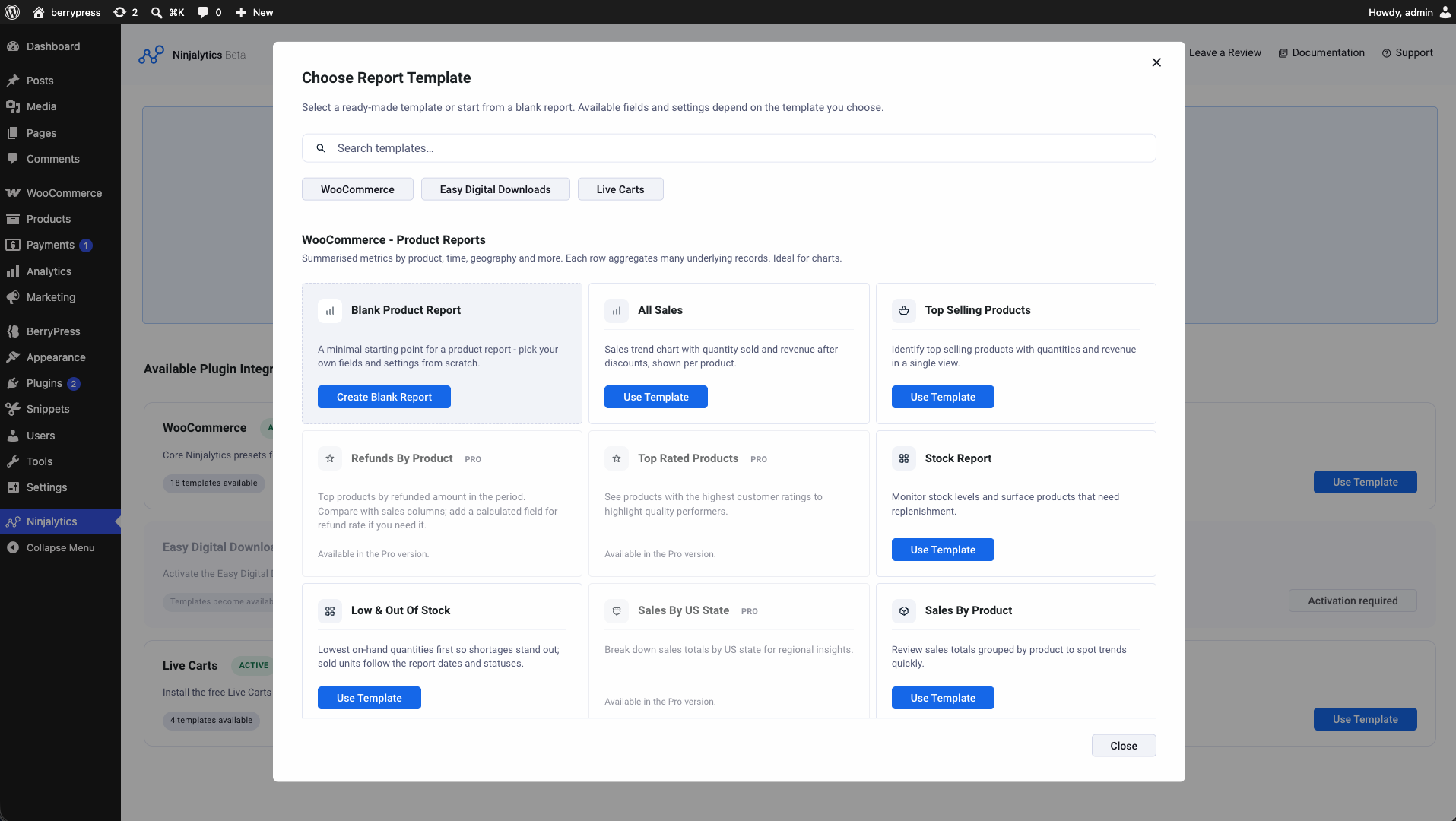The width and height of the screenshot is (1456, 821).
Task: Click the All Sales bar chart icon
Action: click(617, 310)
